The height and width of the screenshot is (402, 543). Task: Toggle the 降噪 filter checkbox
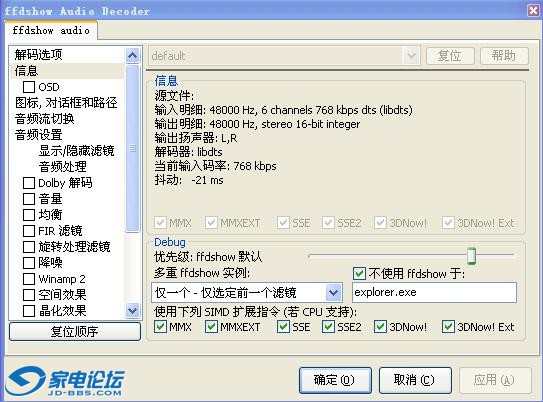29,262
